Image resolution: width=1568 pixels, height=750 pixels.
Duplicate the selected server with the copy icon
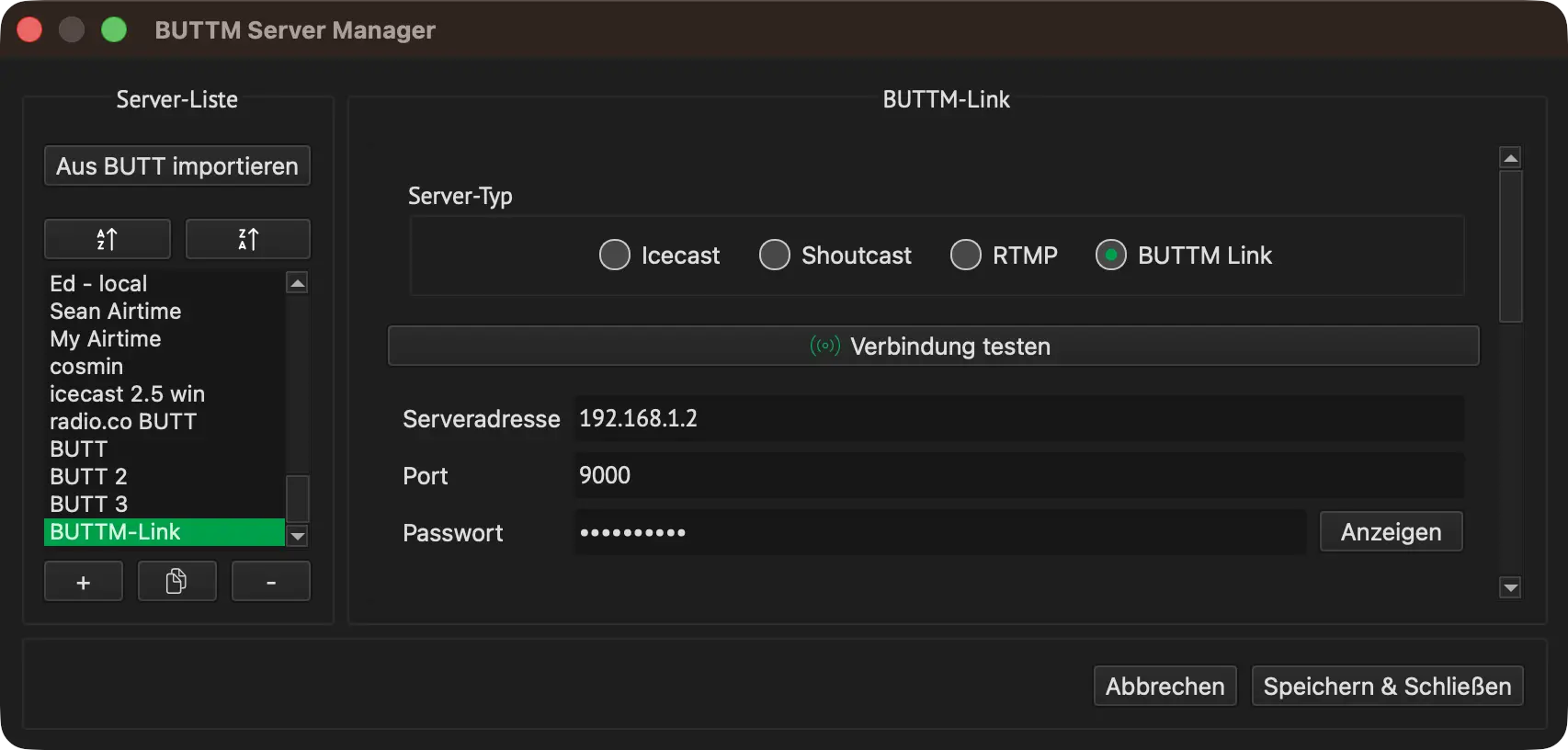(177, 582)
